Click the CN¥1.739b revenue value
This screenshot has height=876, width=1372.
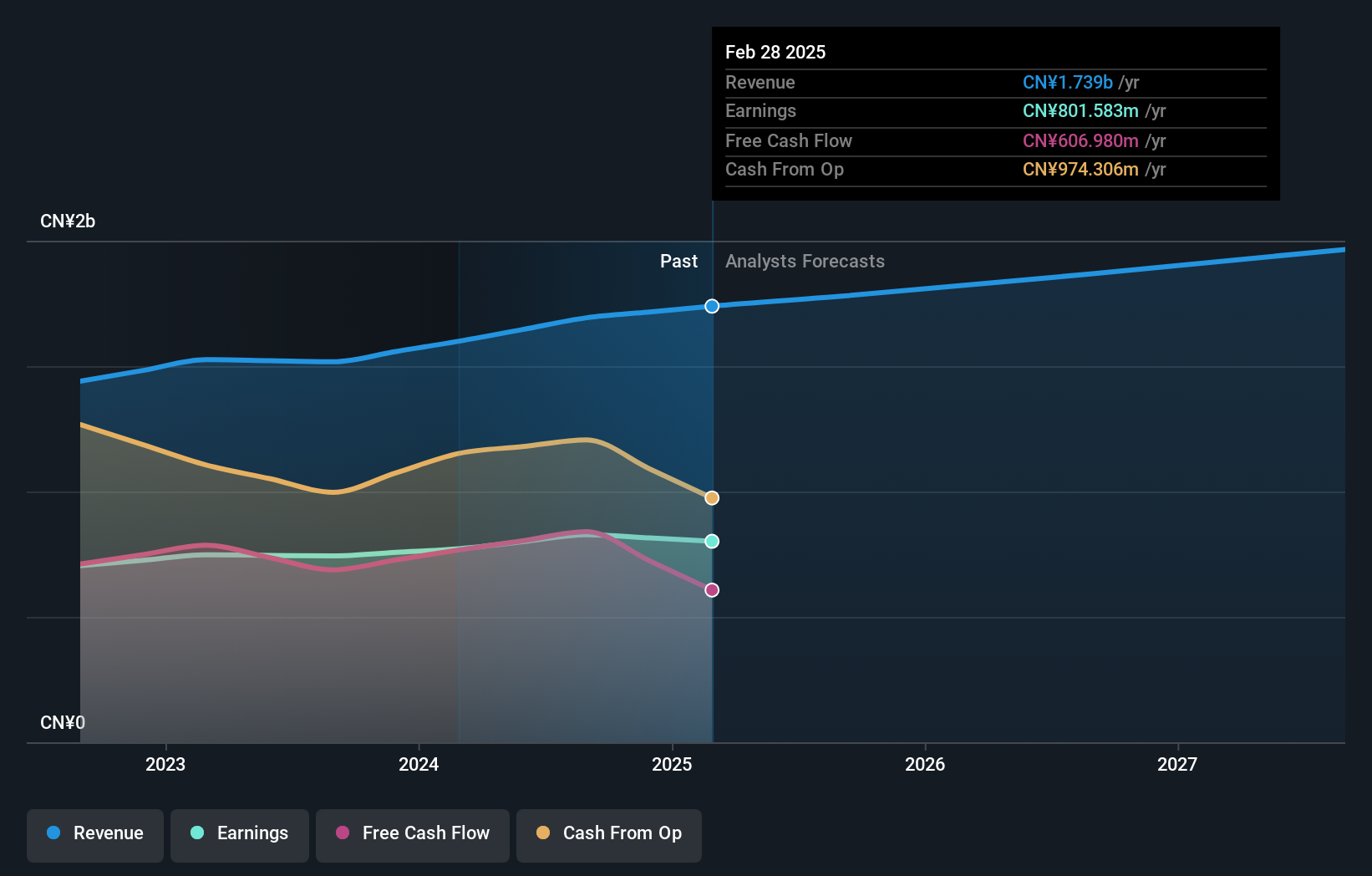click(1068, 82)
